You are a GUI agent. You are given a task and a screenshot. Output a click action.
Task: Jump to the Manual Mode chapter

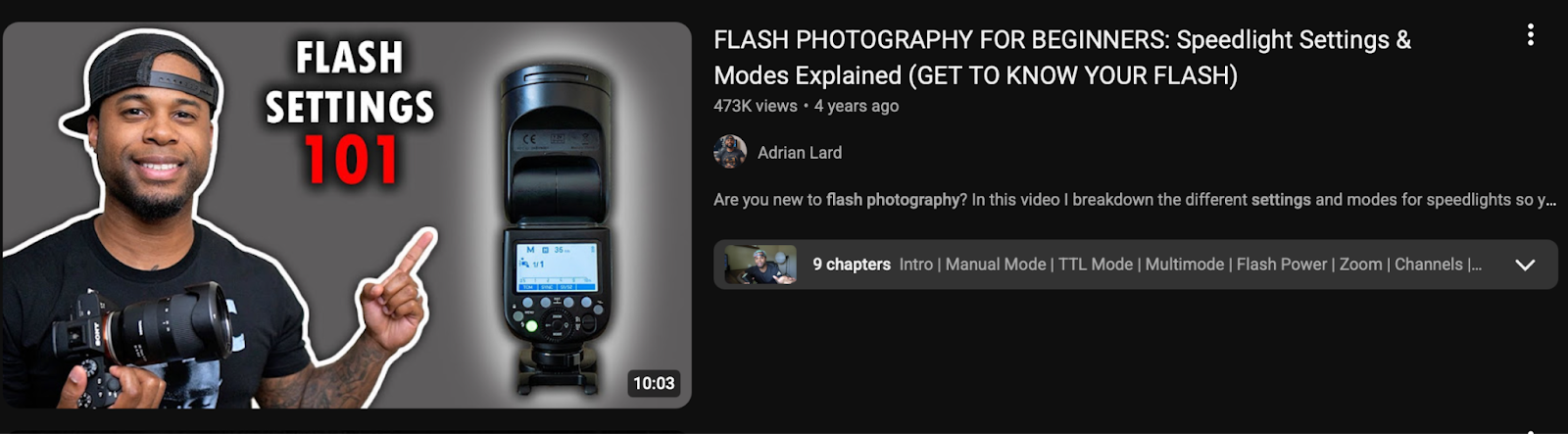click(x=995, y=265)
